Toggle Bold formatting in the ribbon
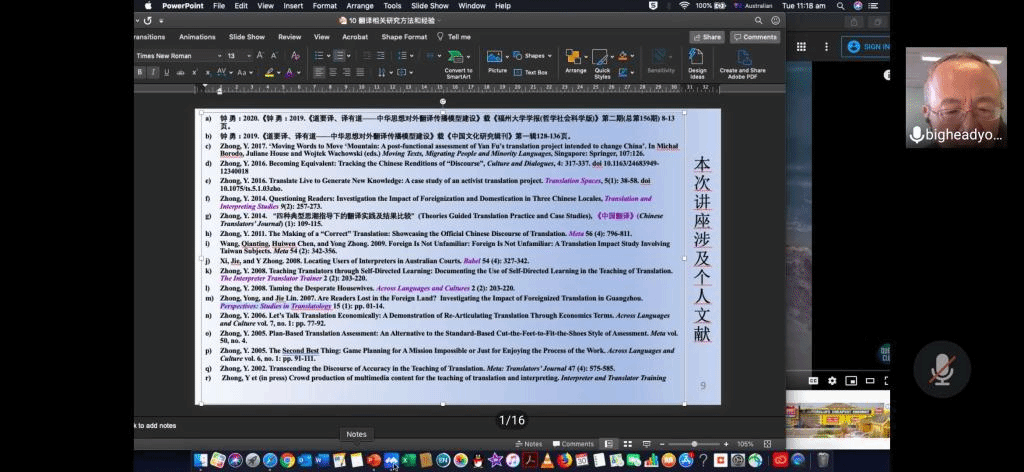The height and width of the screenshot is (472, 1024). point(140,72)
